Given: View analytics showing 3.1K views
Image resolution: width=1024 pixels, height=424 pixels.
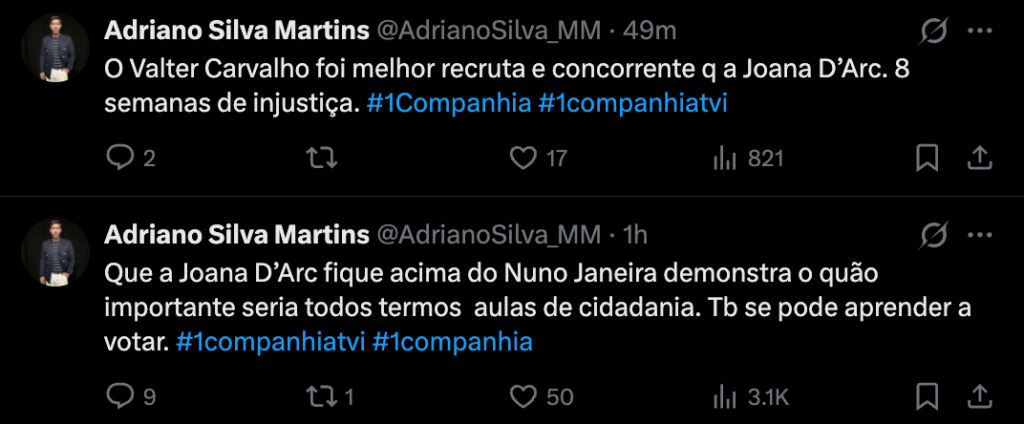Looking at the screenshot, I should point(724,397).
